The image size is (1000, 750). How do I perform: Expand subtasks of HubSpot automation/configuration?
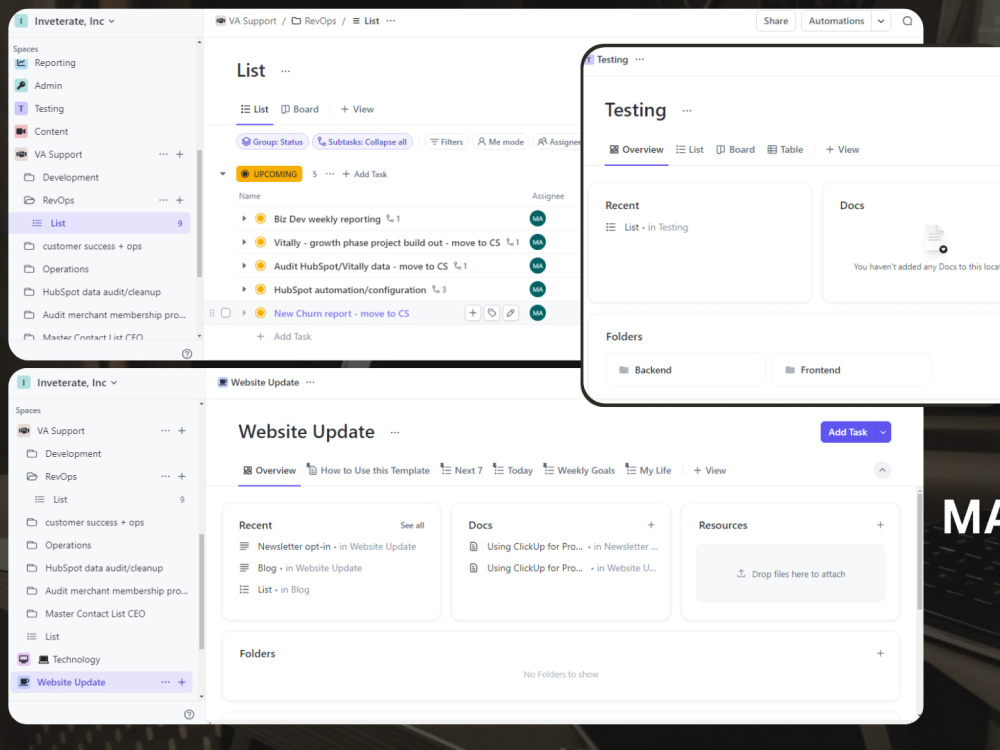(244, 290)
